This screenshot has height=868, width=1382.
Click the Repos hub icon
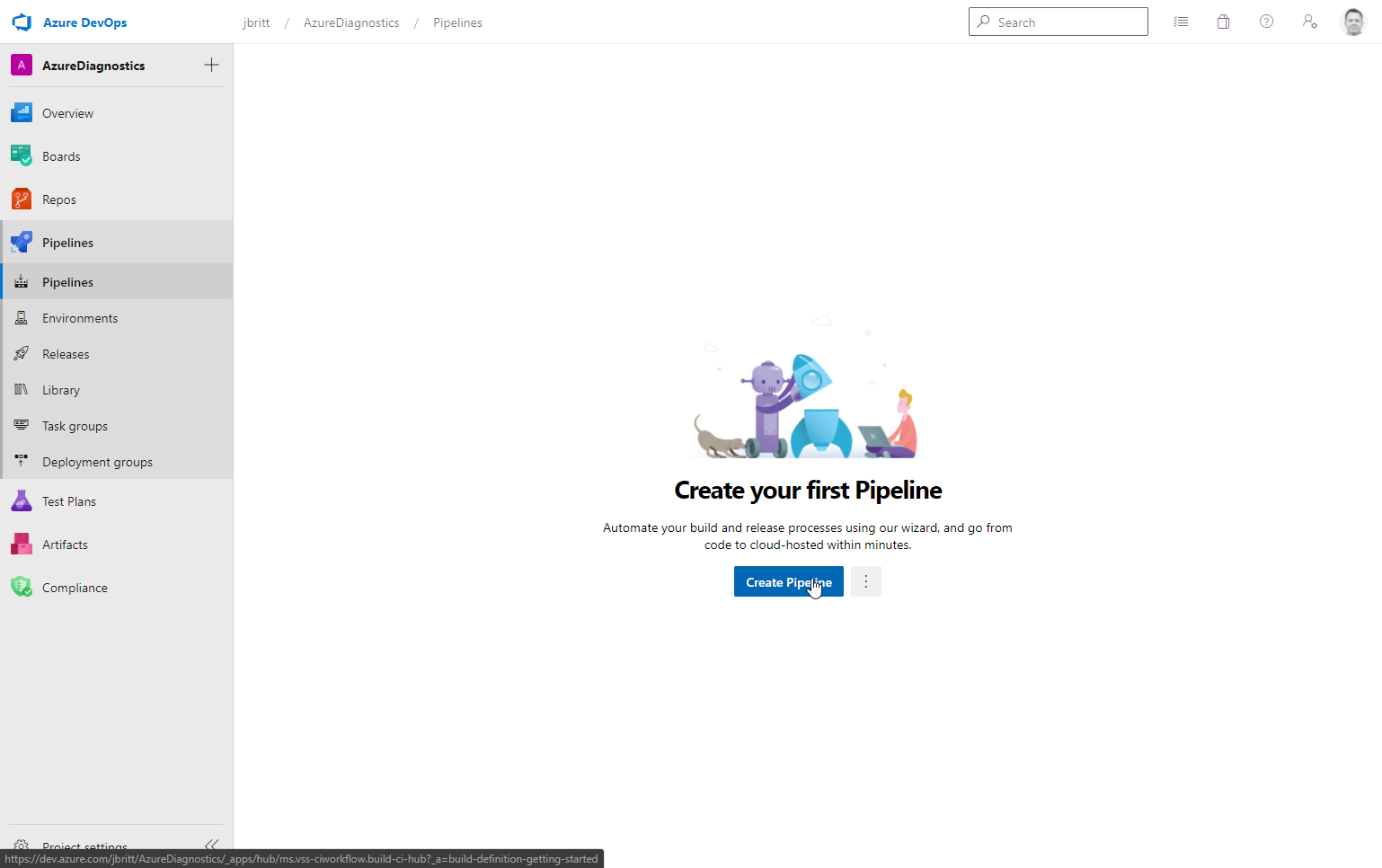click(x=22, y=199)
